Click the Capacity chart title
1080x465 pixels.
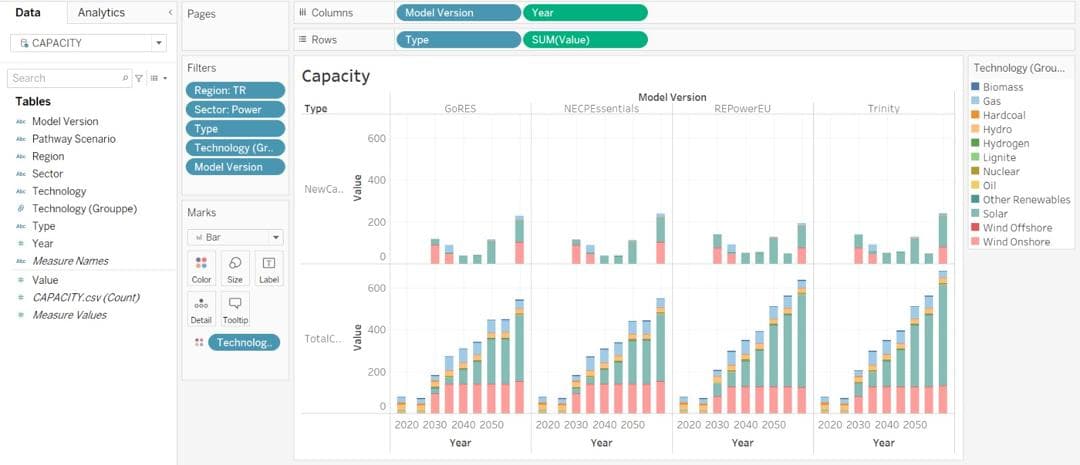click(x=335, y=76)
